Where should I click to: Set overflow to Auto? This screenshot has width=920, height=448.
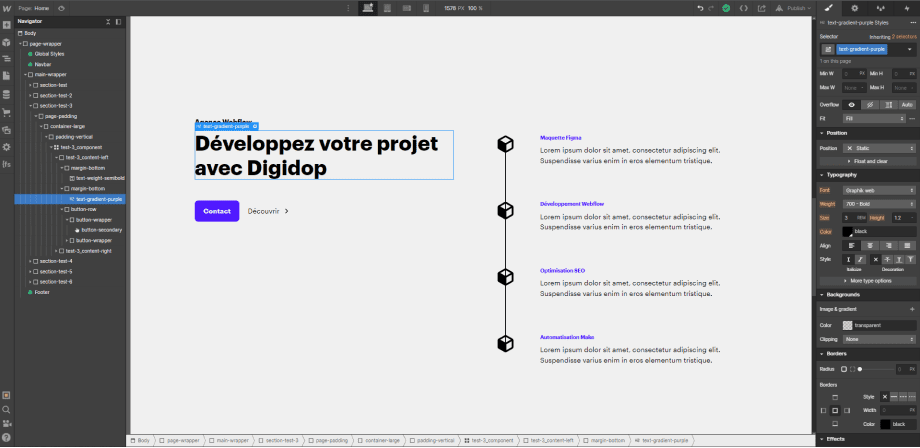pyautogui.click(x=907, y=104)
